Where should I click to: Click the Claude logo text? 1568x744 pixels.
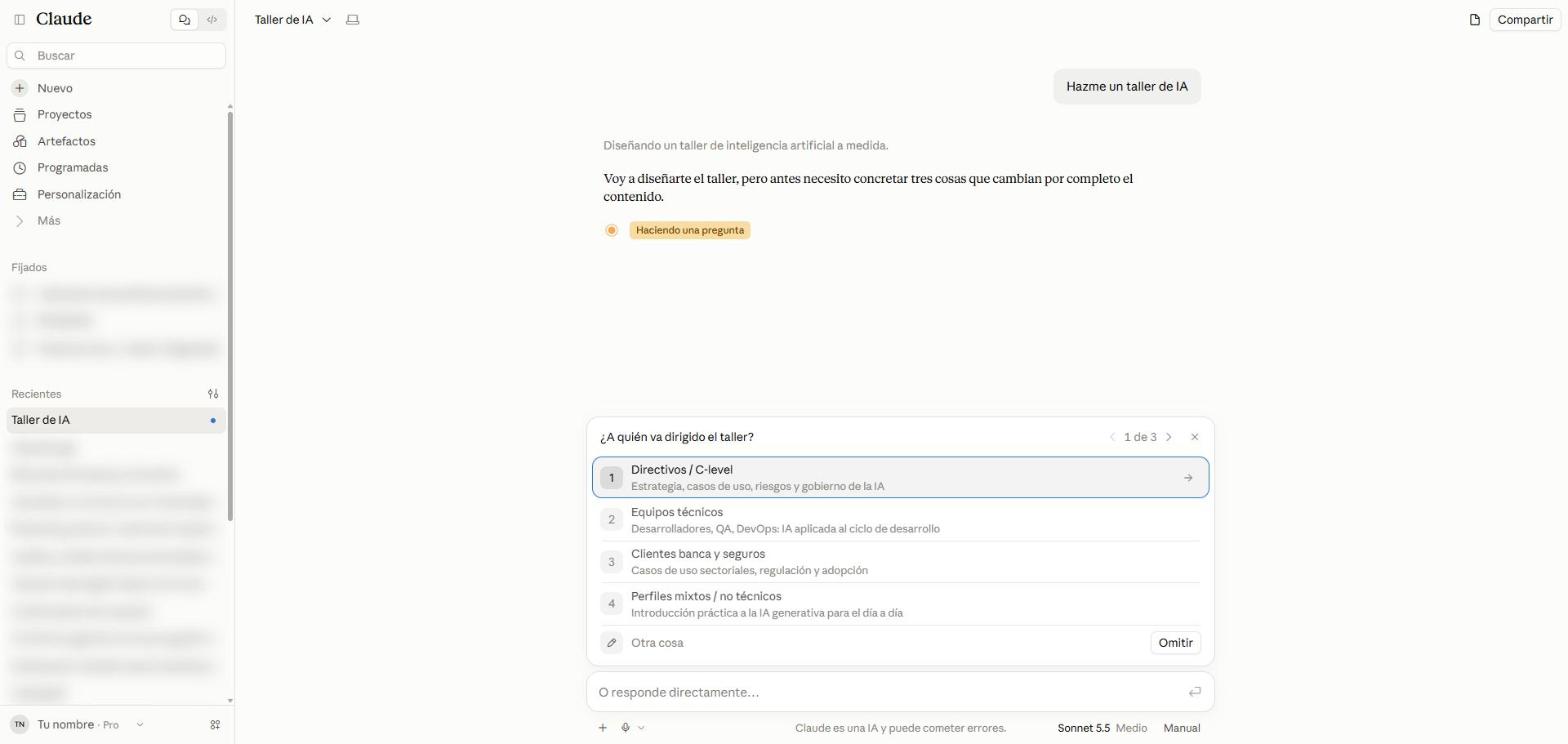point(63,19)
